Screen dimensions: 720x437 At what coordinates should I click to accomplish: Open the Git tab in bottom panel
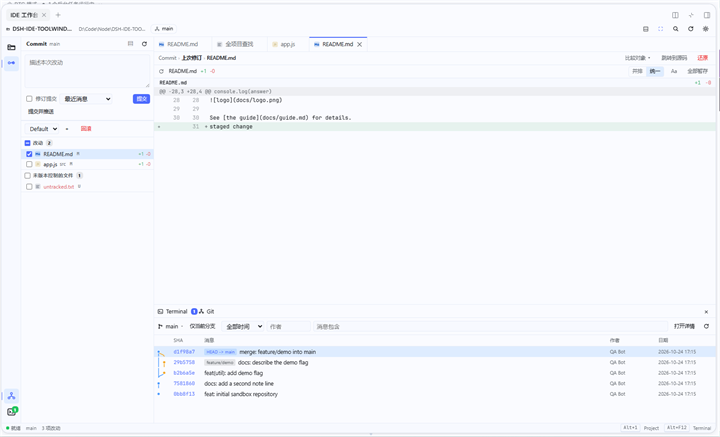pos(207,312)
